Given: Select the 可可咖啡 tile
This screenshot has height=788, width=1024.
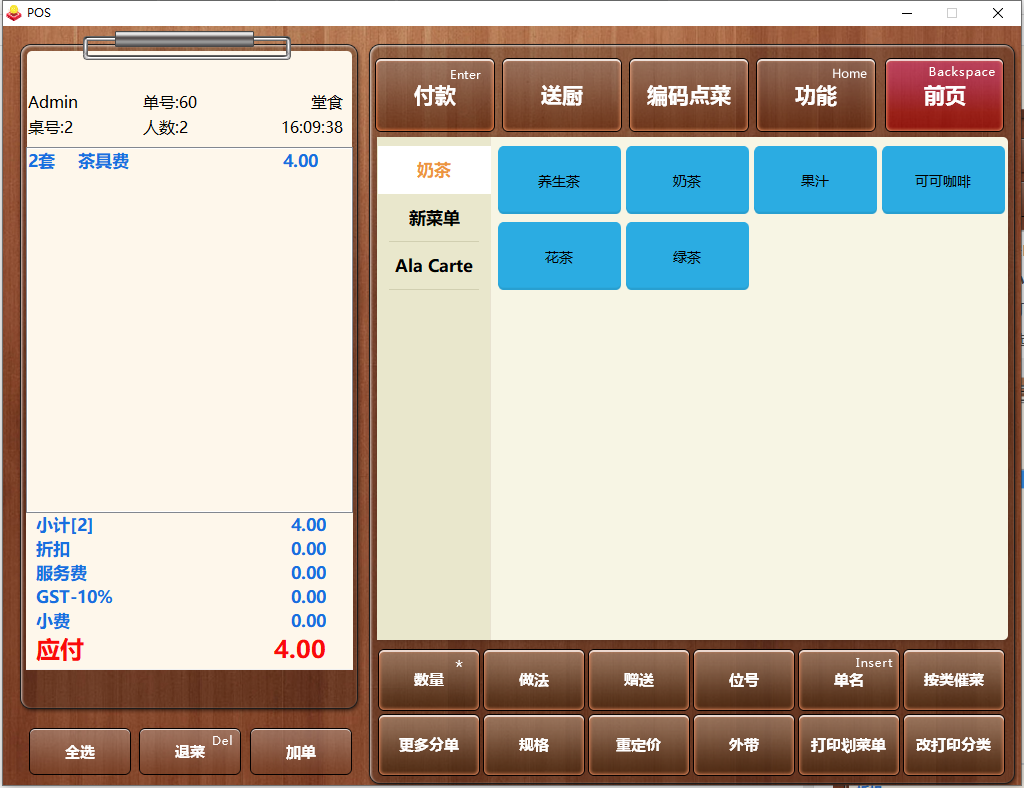Looking at the screenshot, I should 943,180.
